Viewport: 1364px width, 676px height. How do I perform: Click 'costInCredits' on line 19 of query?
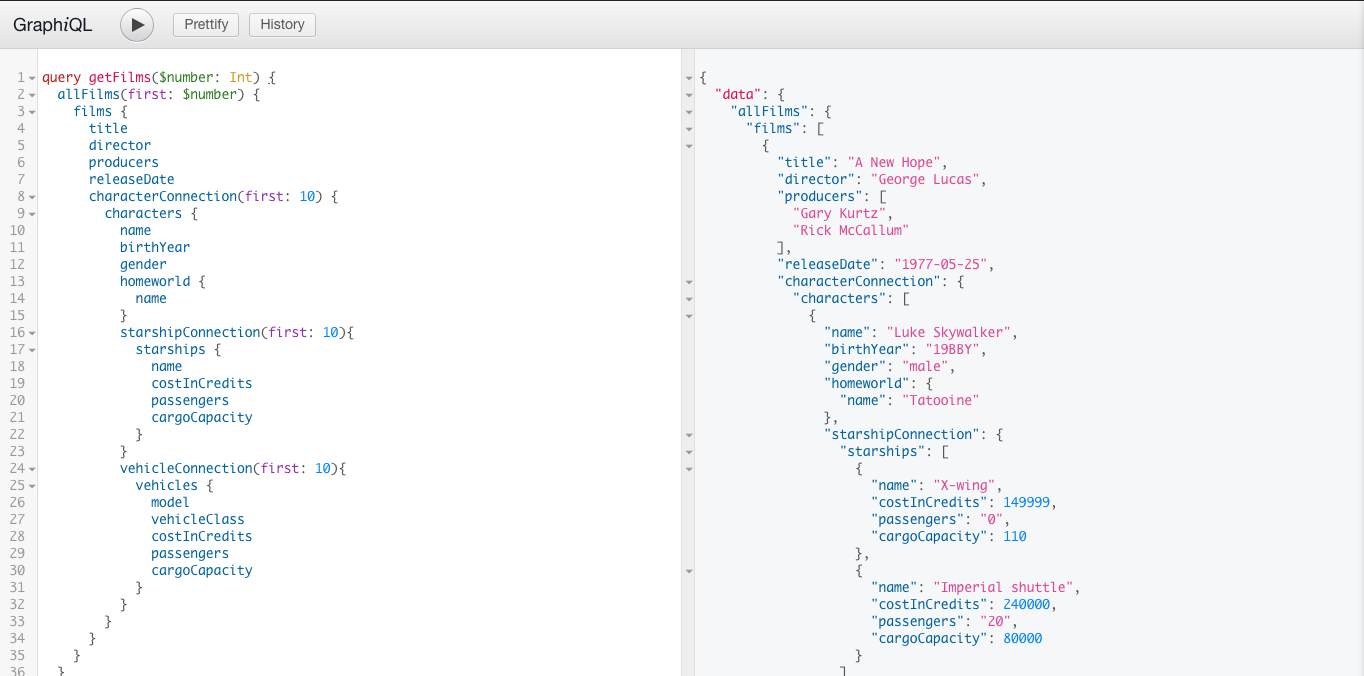tap(202, 383)
